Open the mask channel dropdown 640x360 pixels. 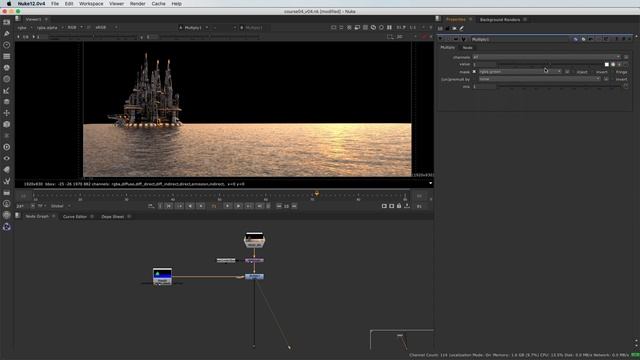pos(520,72)
